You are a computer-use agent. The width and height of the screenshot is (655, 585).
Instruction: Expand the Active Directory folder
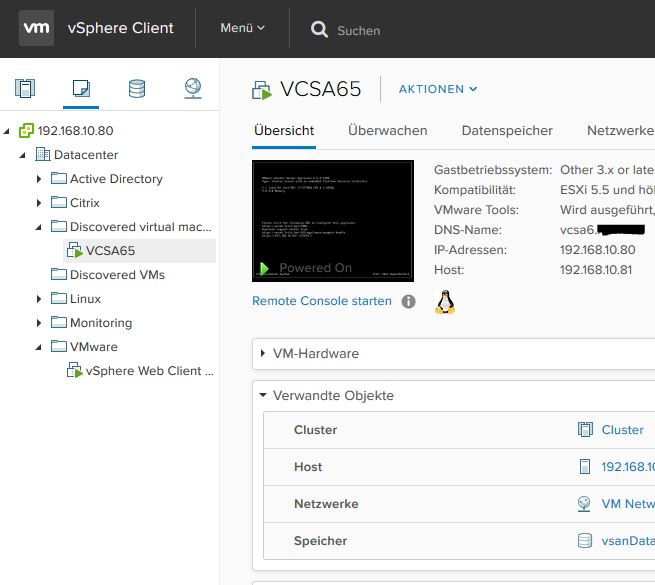(39, 179)
